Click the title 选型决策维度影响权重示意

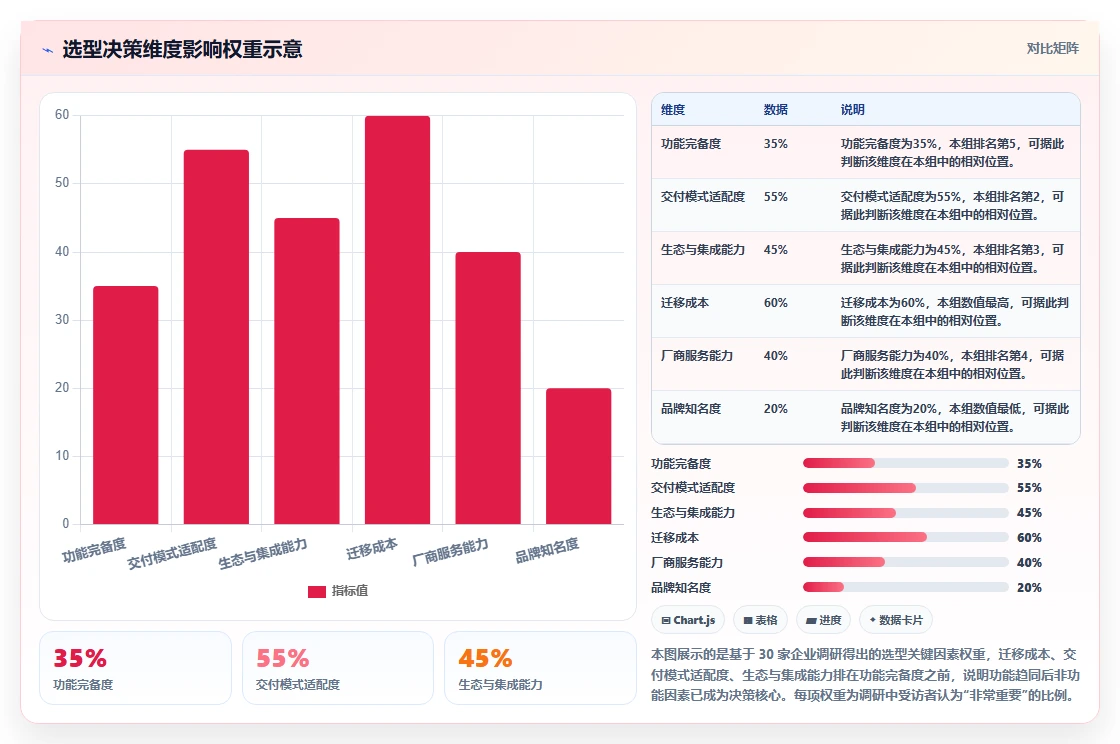click(x=182, y=49)
